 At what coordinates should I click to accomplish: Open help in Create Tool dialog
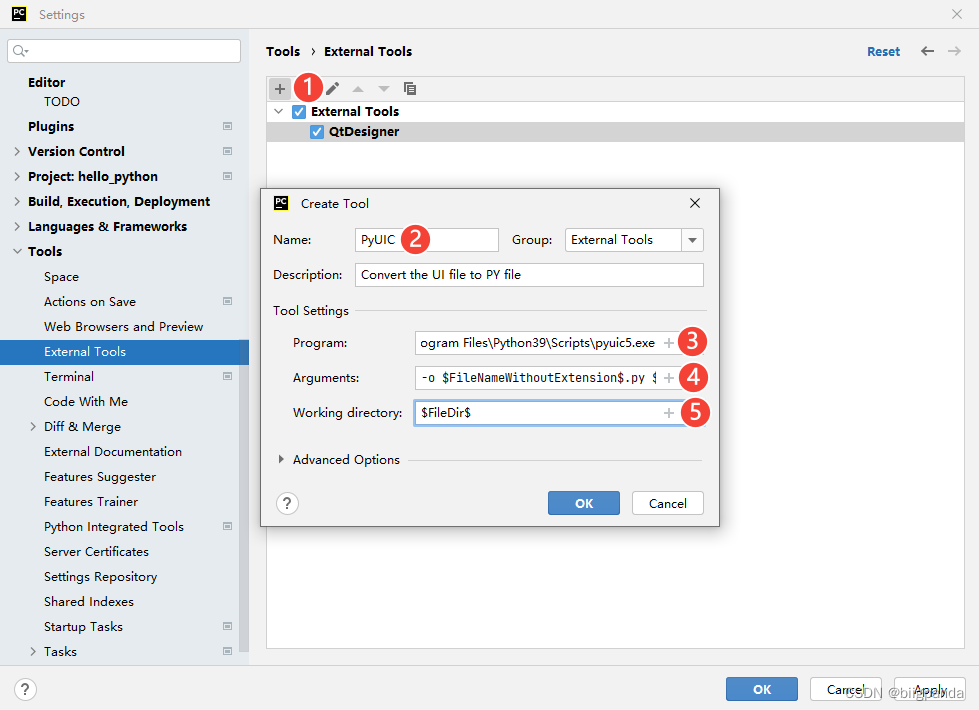point(287,503)
